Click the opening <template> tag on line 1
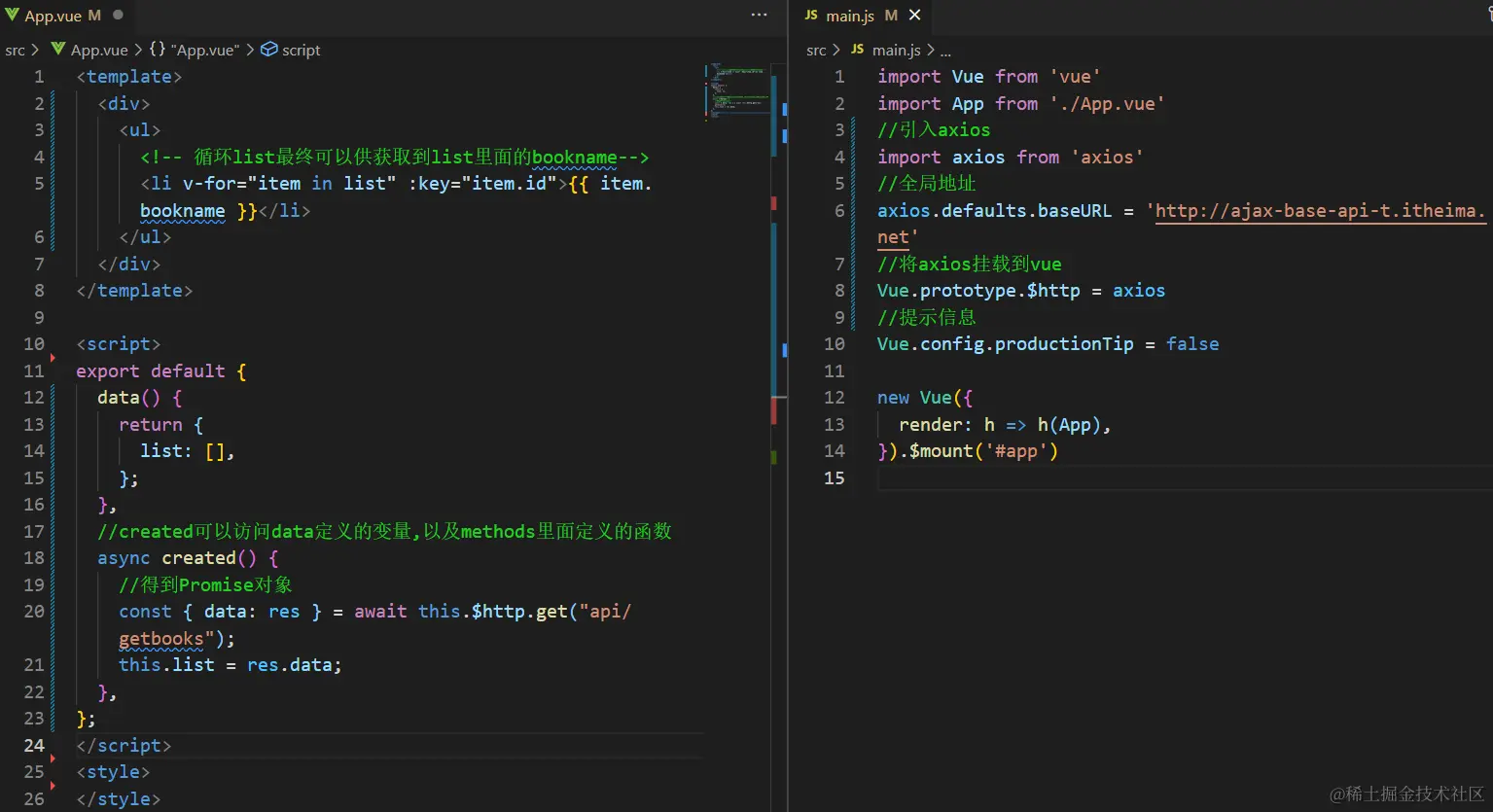The image size is (1493, 812). click(129, 77)
